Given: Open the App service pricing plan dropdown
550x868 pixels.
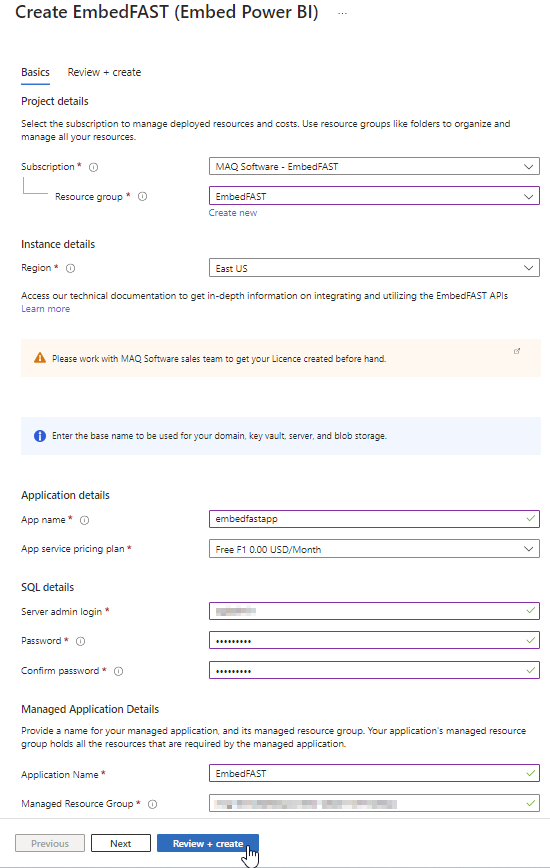Looking at the screenshot, I should click(x=374, y=549).
